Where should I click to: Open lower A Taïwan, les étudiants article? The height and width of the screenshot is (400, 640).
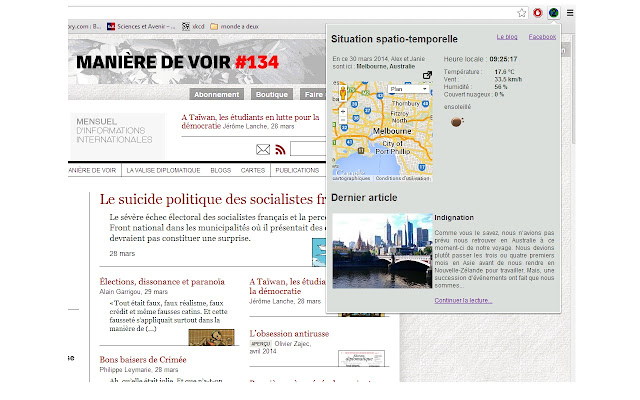coord(288,286)
